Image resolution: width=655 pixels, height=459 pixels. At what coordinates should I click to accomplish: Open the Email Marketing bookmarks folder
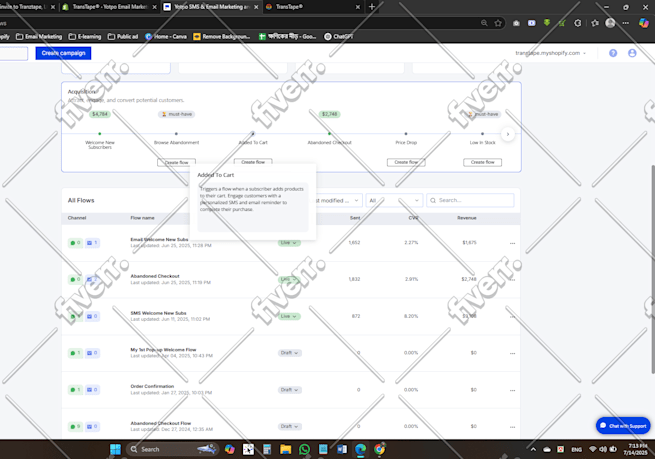click(x=39, y=37)
